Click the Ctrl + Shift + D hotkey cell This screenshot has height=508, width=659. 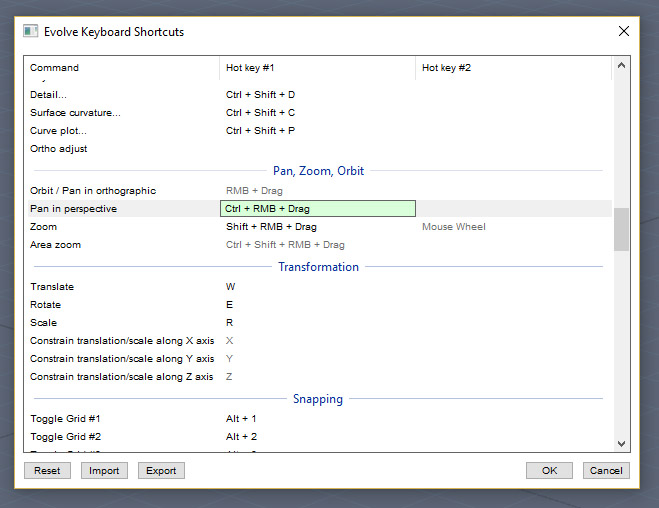(260, 95)
